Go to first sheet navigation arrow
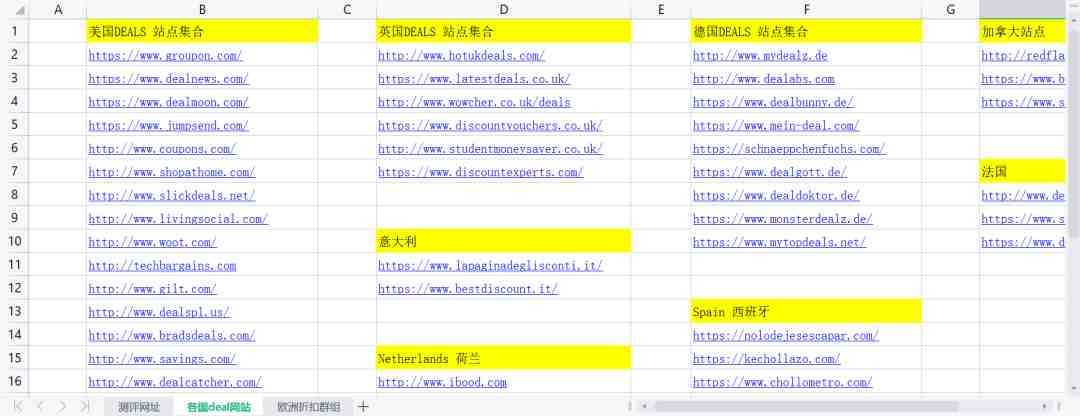The width and height of the screenshot is (1080, 416). (18, 406)
